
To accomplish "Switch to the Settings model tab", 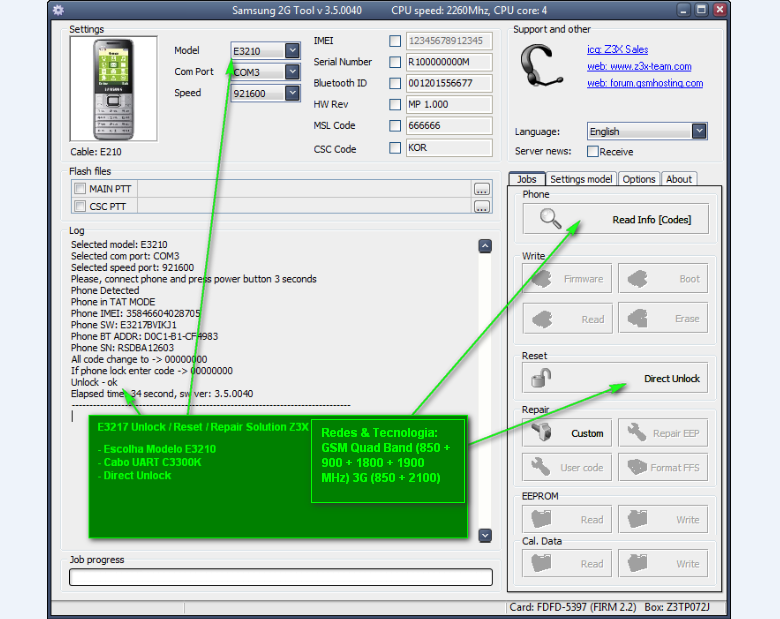I will coord(581,179).
